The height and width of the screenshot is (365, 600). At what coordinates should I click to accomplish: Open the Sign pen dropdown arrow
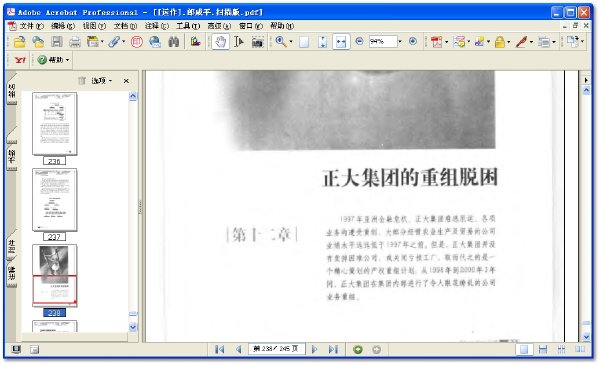tap(531, 42)
